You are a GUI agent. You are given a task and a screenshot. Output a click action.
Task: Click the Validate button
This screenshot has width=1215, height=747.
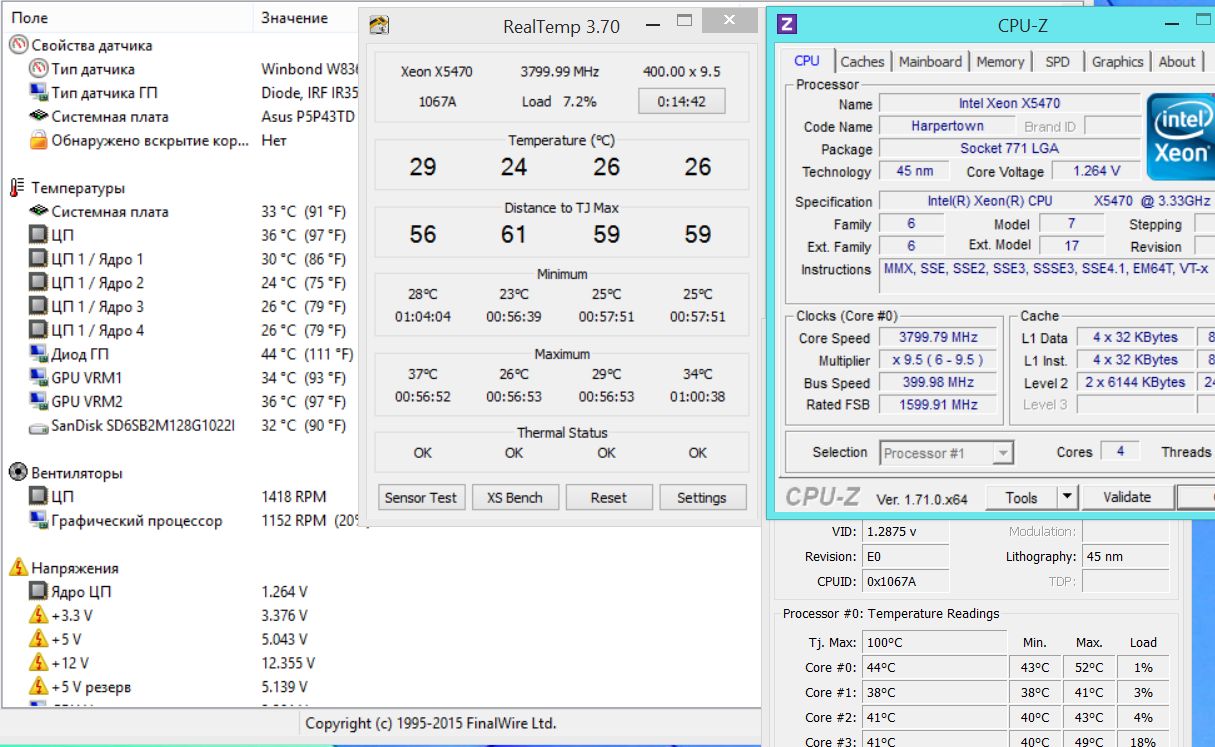1127,497
